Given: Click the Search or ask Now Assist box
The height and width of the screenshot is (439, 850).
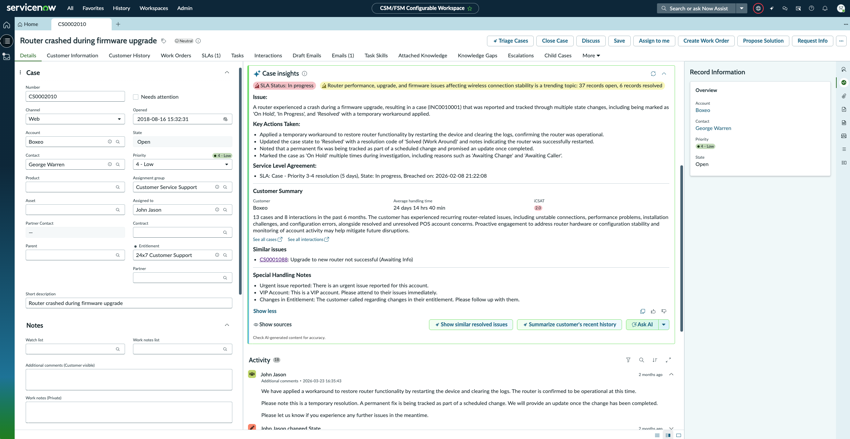Looking at the screenshot, I should (696, 9).
